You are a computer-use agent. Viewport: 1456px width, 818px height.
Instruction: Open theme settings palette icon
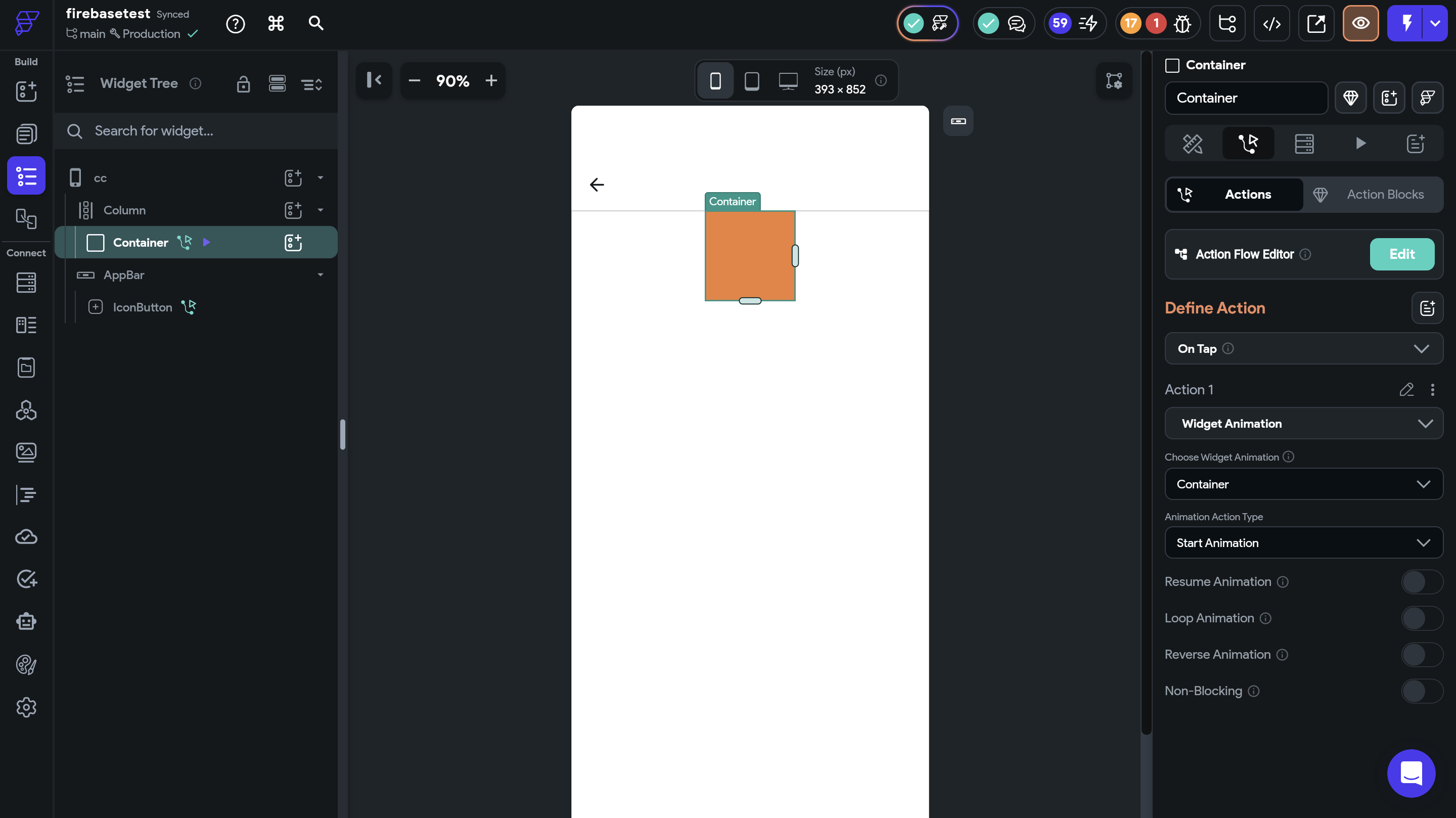coord(26,665)
